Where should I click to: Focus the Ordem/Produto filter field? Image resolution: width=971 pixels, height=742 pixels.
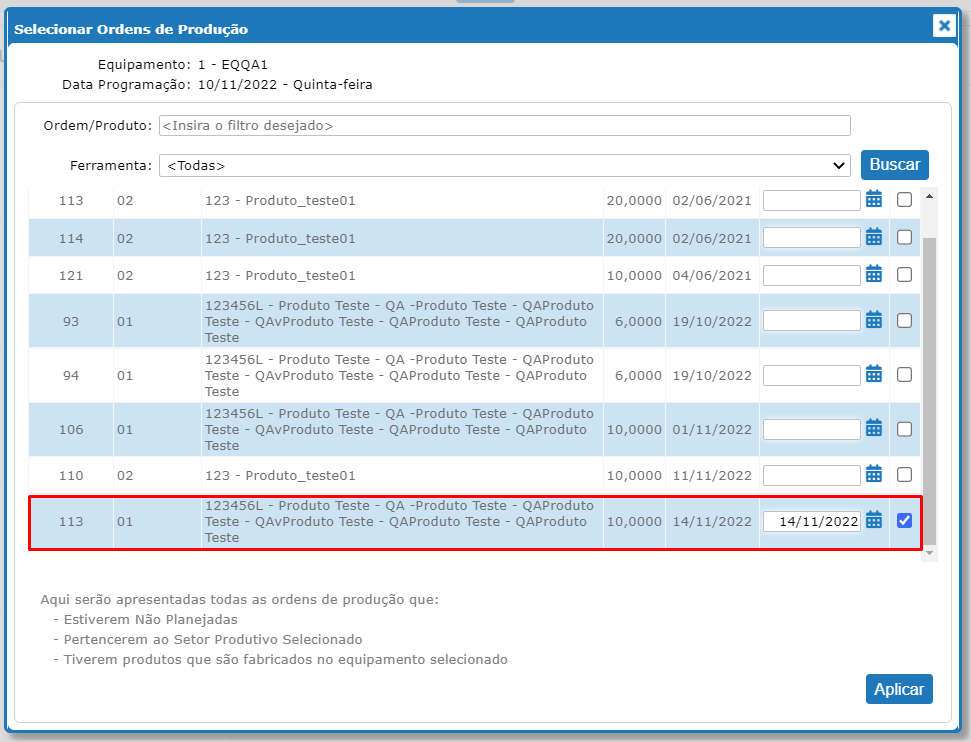(505, 125)
